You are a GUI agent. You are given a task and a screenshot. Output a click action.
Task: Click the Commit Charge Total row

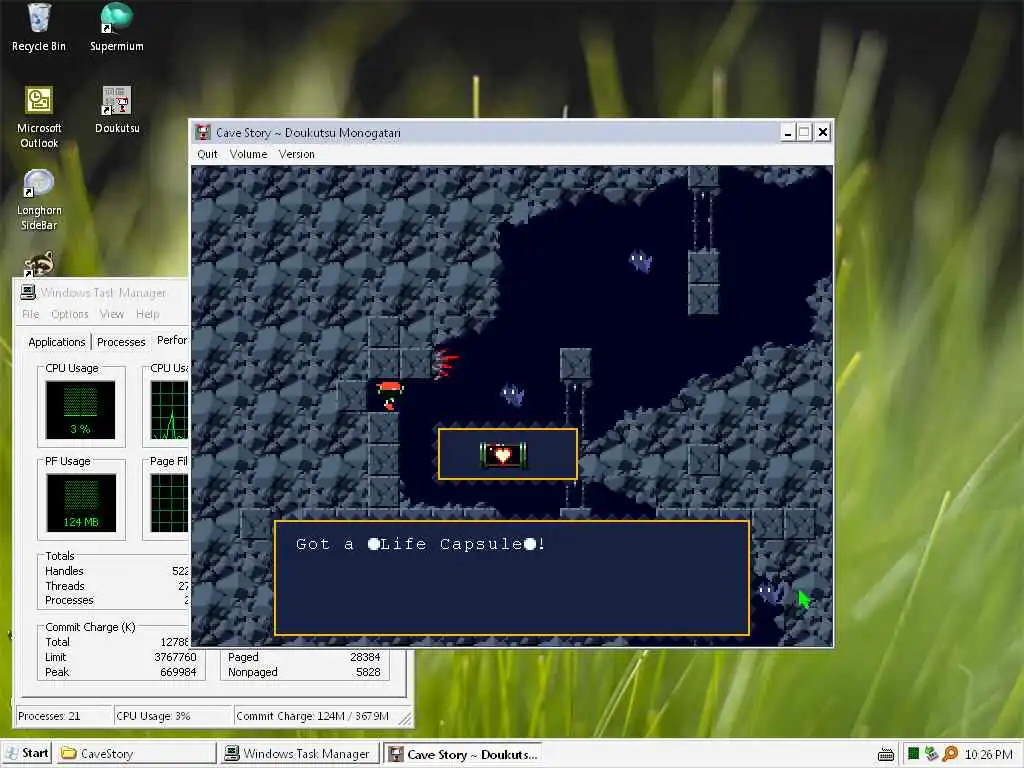116,642
